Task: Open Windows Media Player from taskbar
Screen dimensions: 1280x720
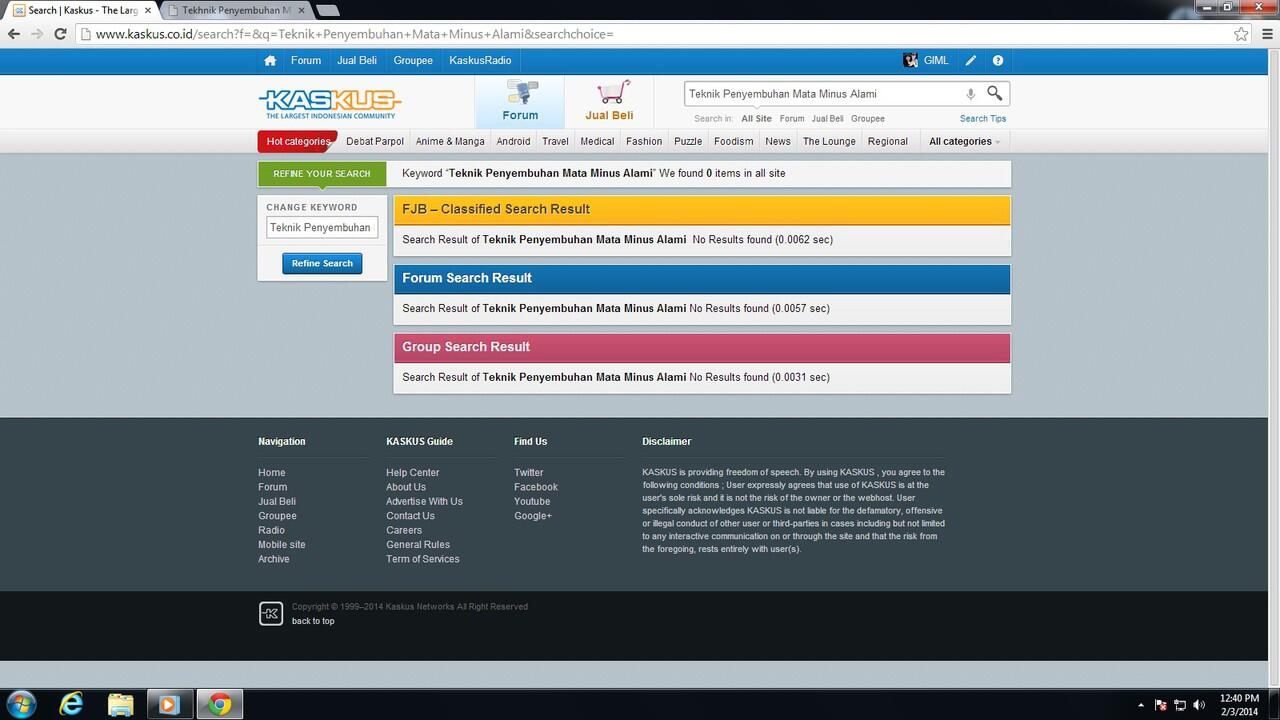Action: click(x=168, y=704)
